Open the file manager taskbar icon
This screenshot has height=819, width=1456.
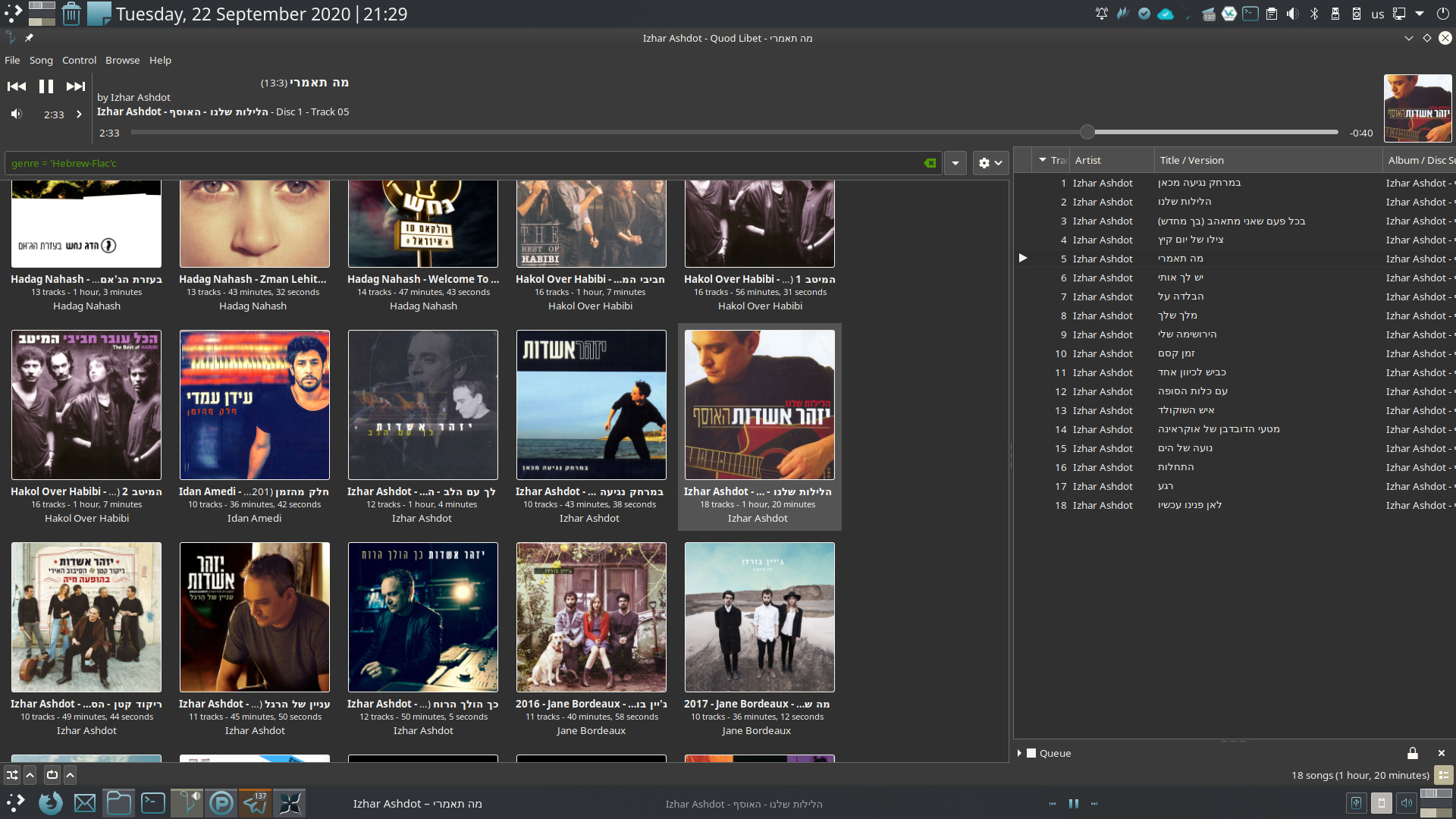(x=119, y=803)
